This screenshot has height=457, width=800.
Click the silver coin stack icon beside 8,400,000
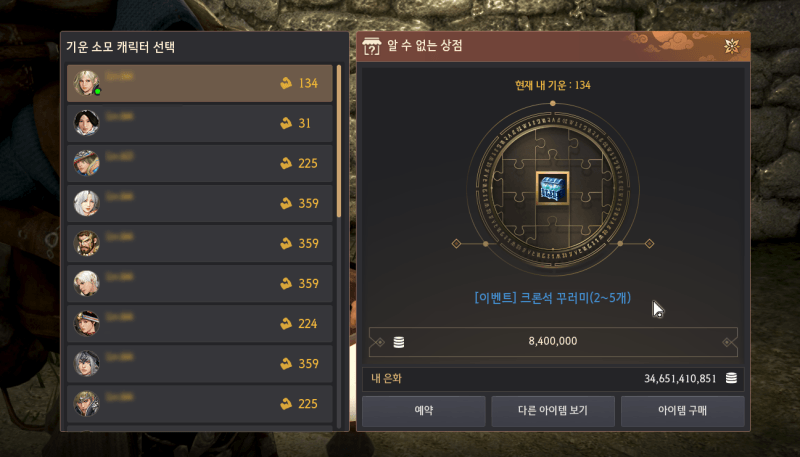click(399, 342)
